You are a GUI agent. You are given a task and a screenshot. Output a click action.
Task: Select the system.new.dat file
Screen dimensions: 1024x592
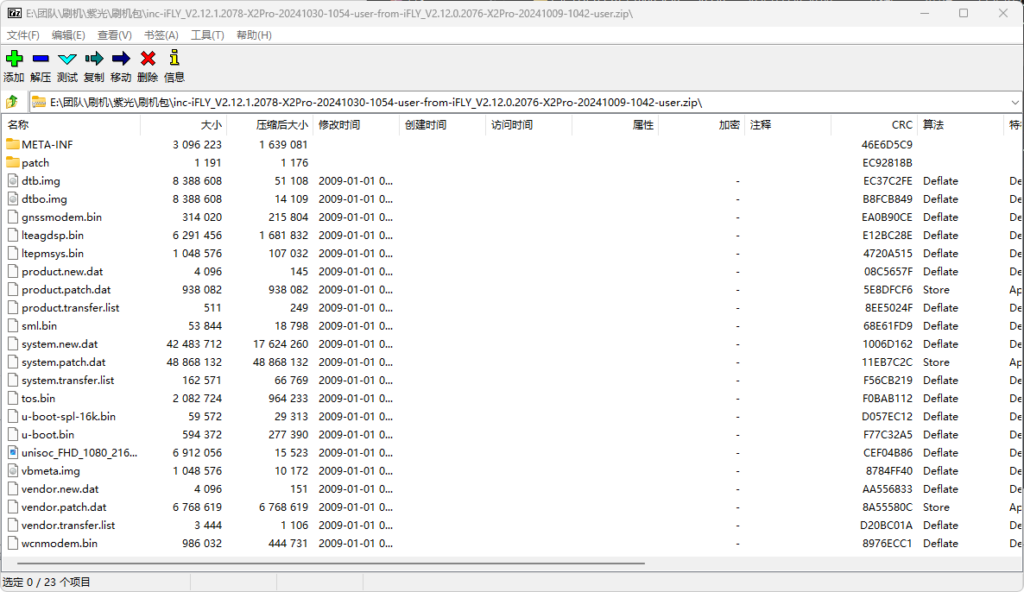tap(59, 344)
